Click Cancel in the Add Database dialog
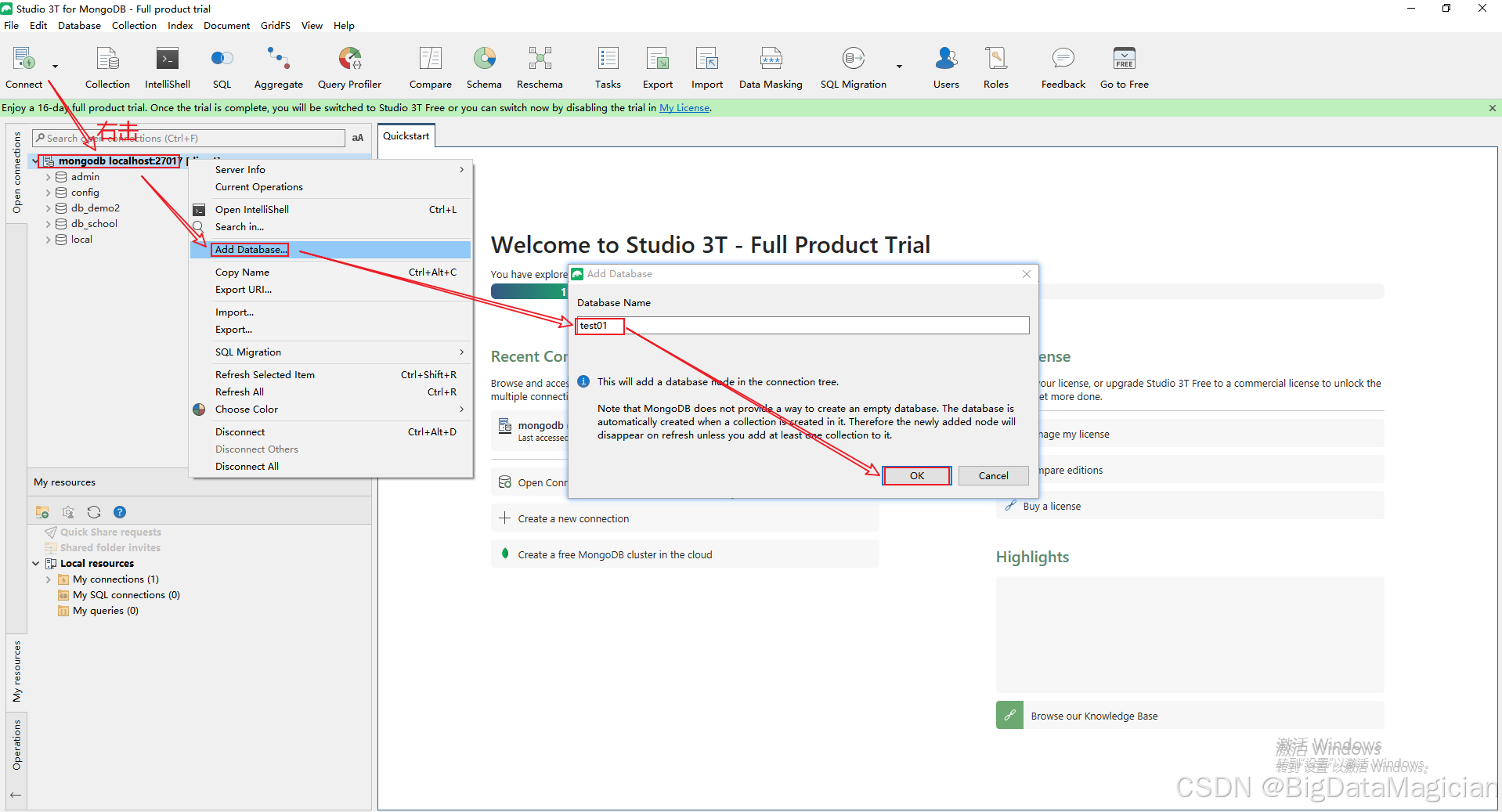Image resolution: width=1502 pixels, height=812 pixels. pos(994,476)
